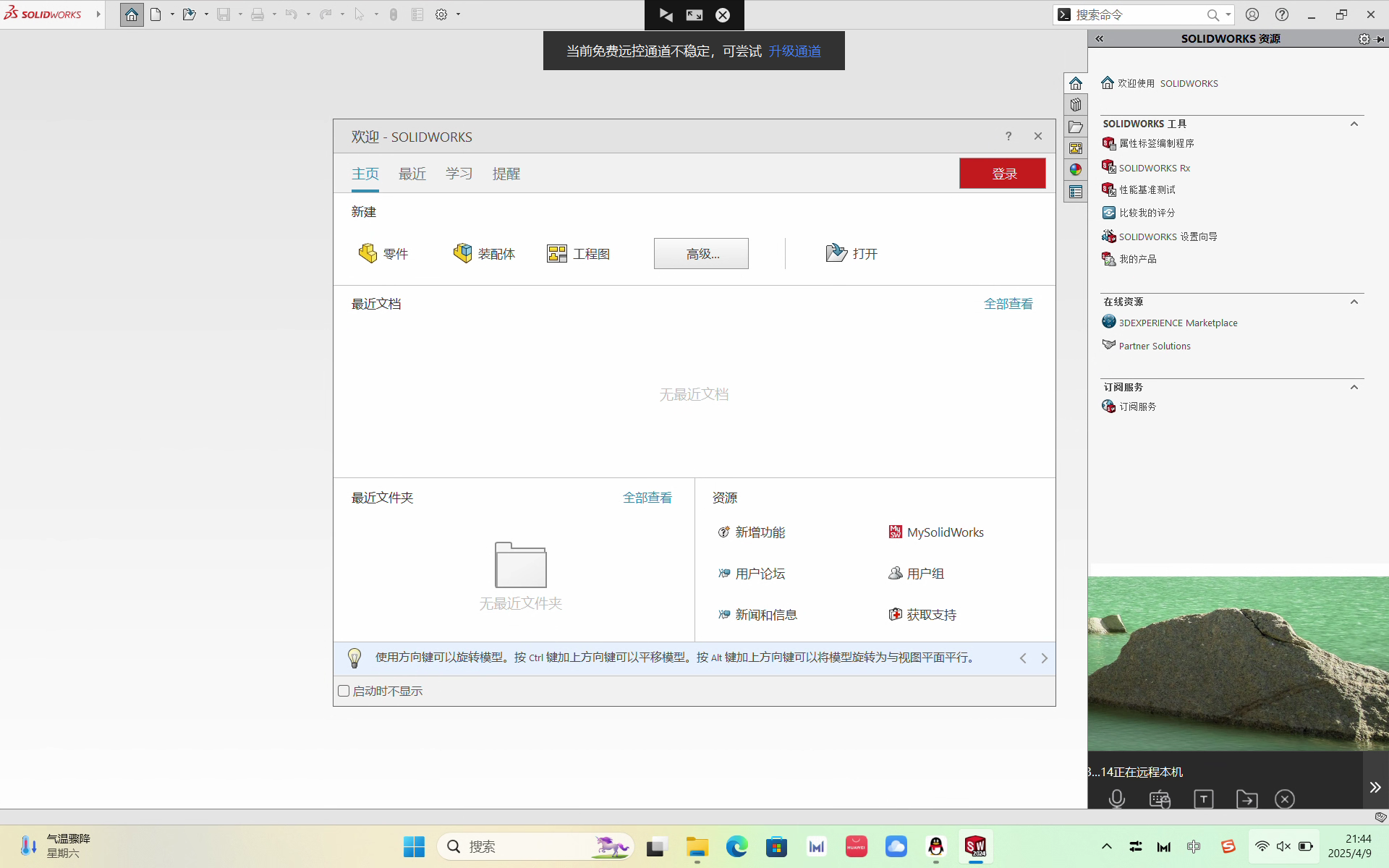The width and height of the screenshot is (1389, 868).
Task: Click the New document icon in the toolbar
Action: tap(156, 14)
